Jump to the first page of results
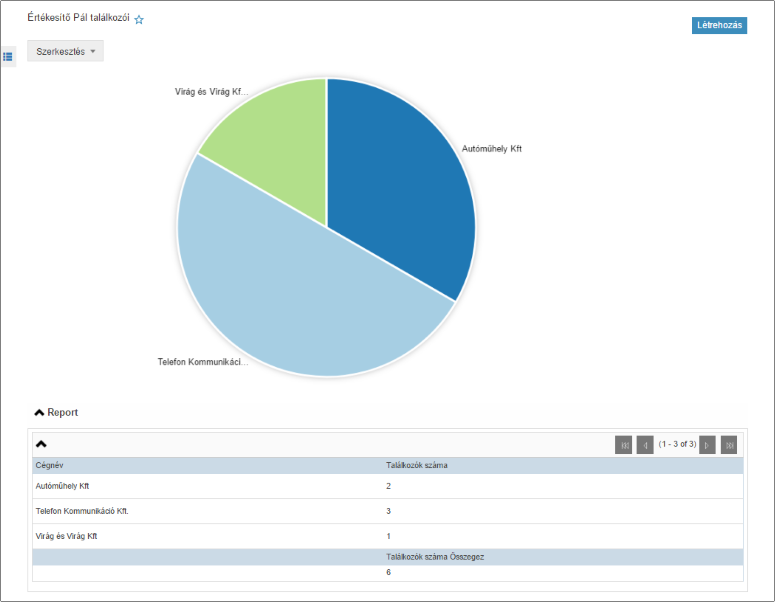The image size is (775, 602). [623, 444]
